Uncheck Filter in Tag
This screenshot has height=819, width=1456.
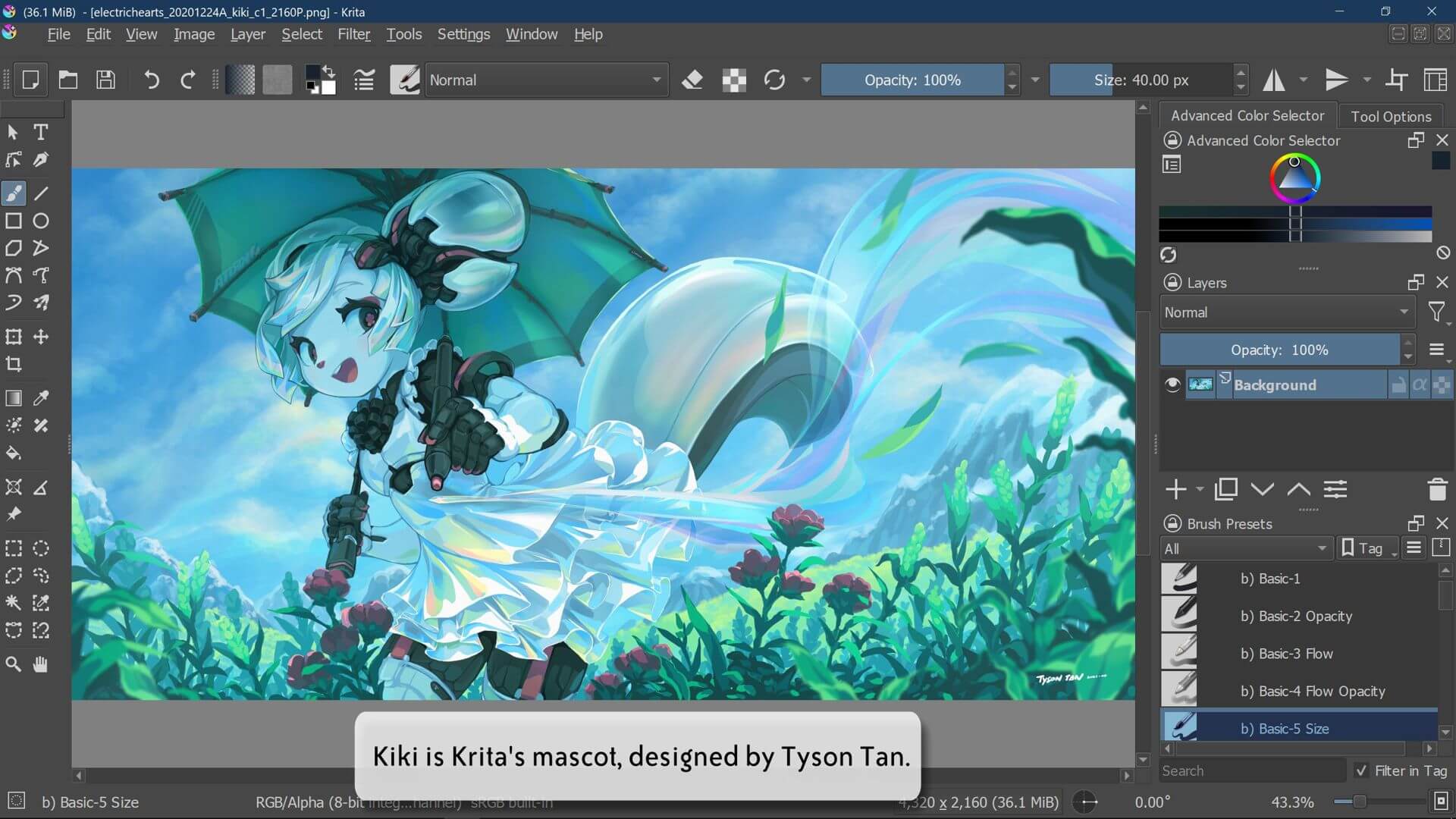pos(1361,770)
